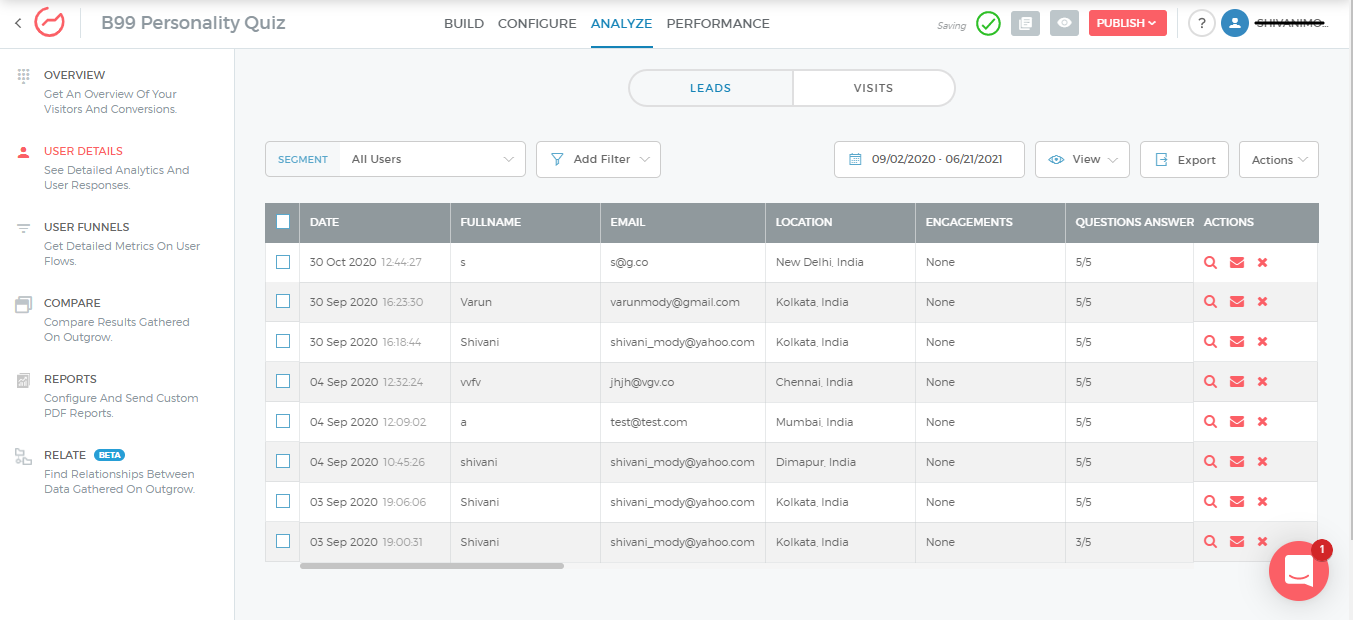Email the 30 Oct 2020 lead s

pyautogui.click(x=1237, y=262)
